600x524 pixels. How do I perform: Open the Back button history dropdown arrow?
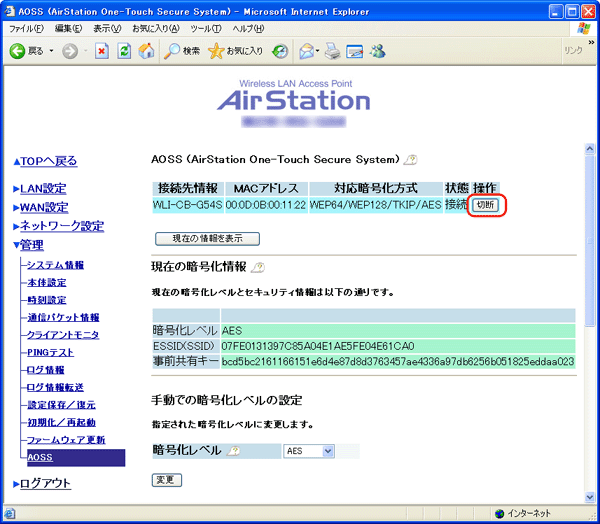click(51, 51)
